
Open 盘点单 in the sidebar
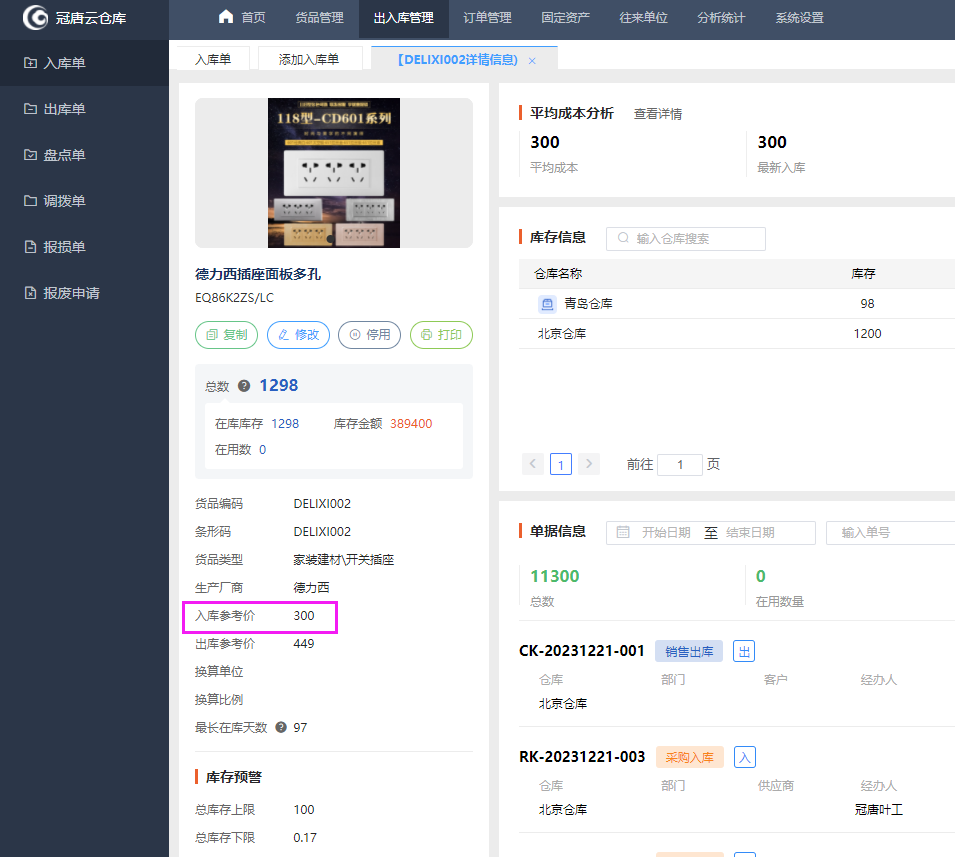(84, 155)
